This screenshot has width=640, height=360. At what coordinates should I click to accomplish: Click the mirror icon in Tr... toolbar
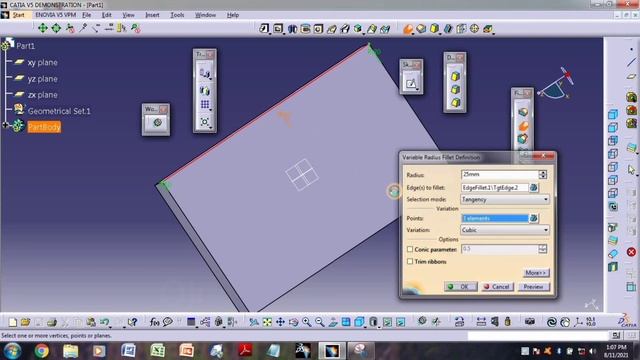pos(205,90)
